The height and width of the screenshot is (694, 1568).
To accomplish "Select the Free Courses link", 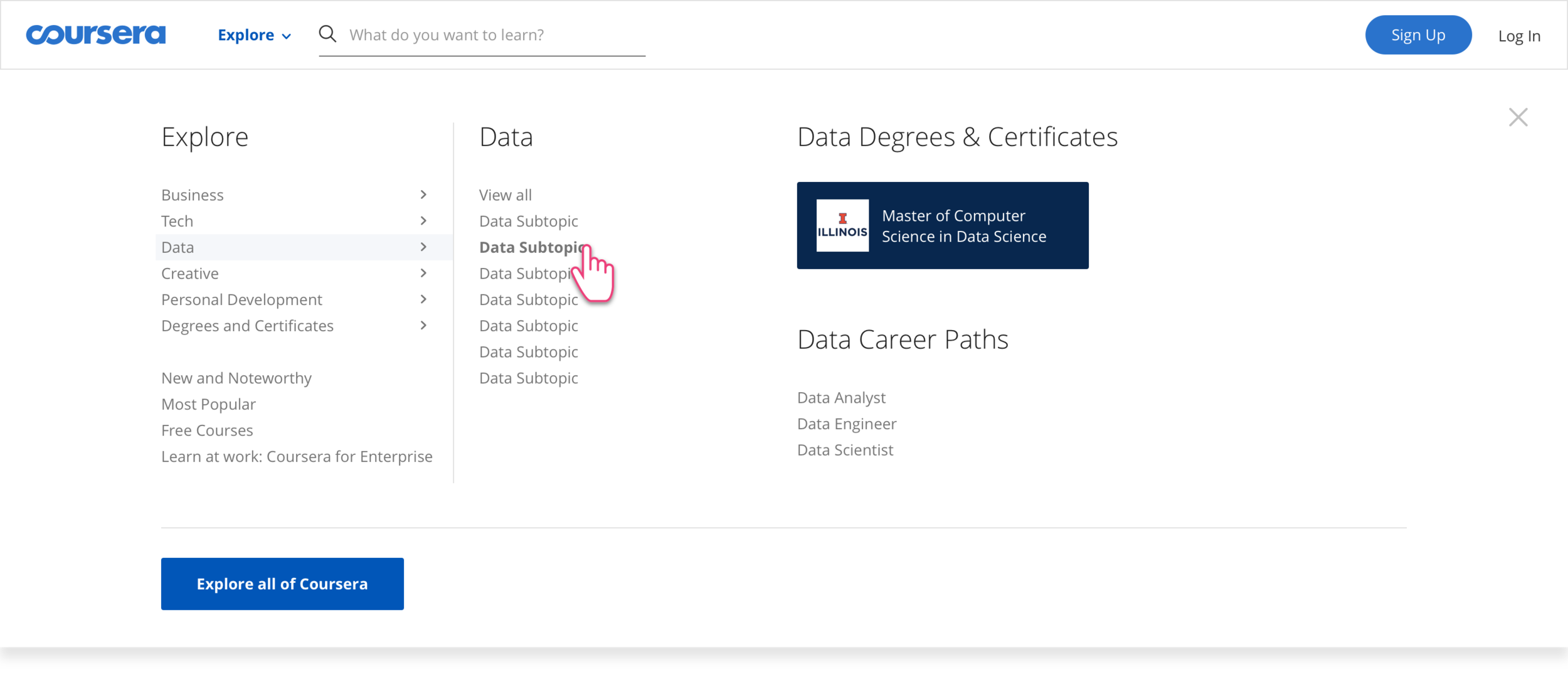I will [207, 430].
